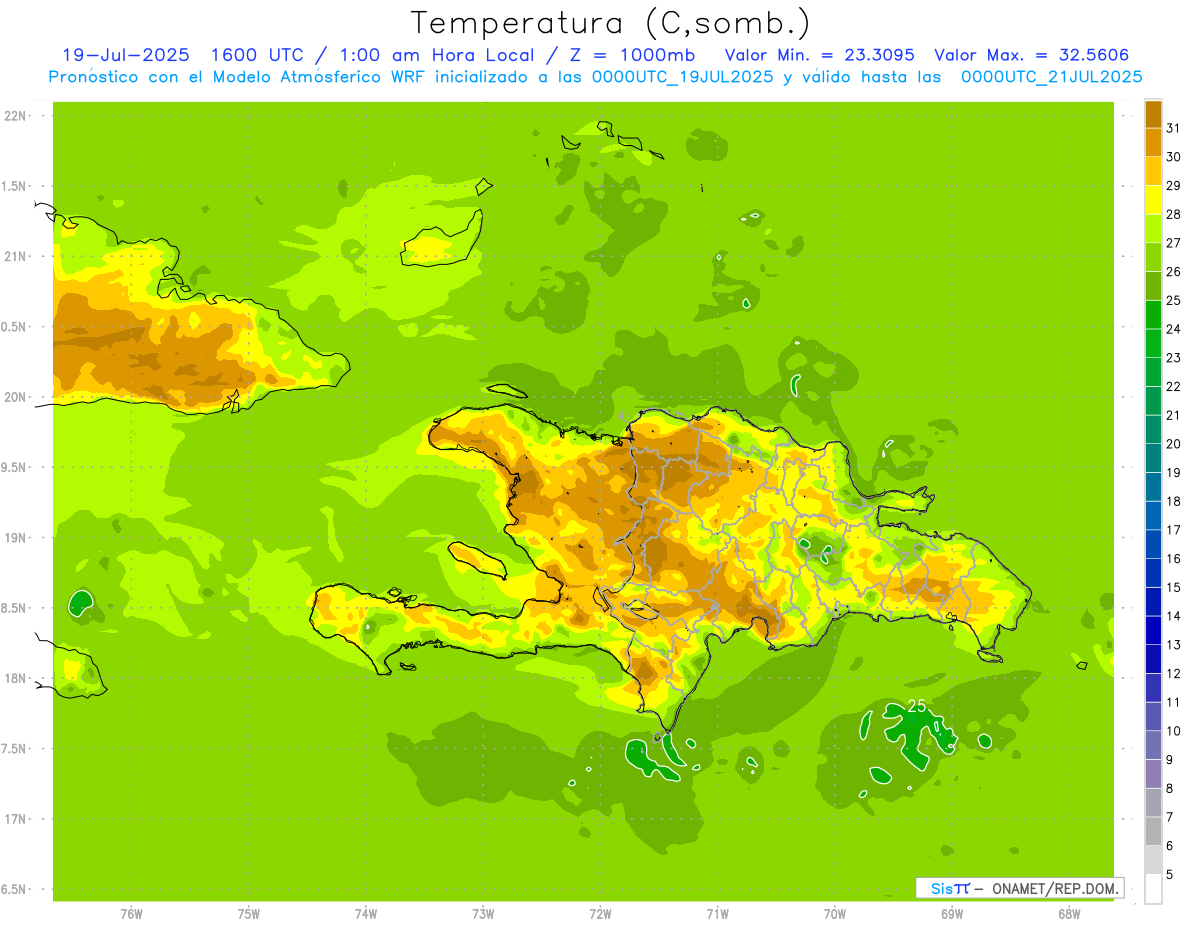Click the "18N" latitude axis label

tap(14, 678)
